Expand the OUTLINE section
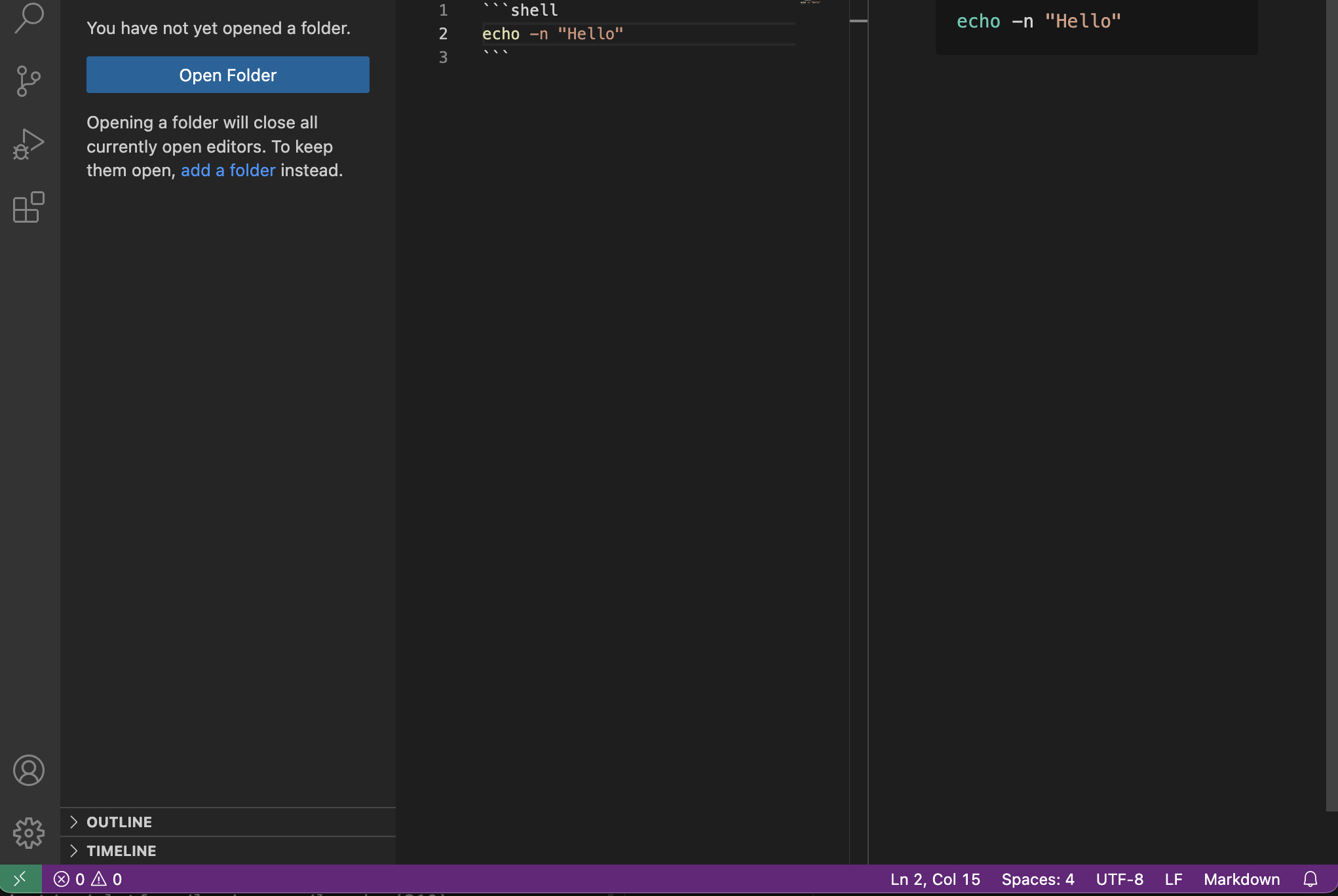The width and height of the screenshot is (1338, 896). coord(119,822)
